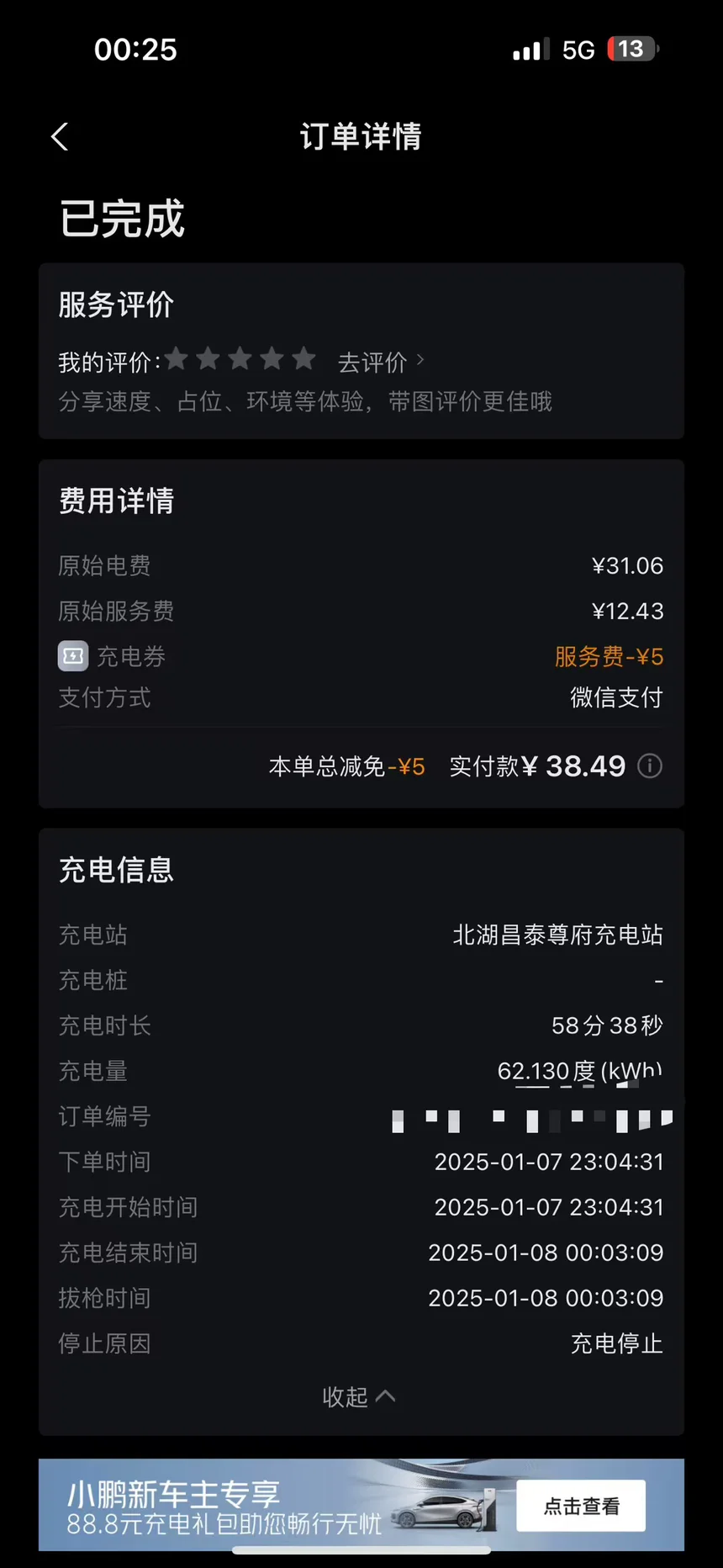Open 去评价 to write a review

pyautogui.click(x=372, y=362)
